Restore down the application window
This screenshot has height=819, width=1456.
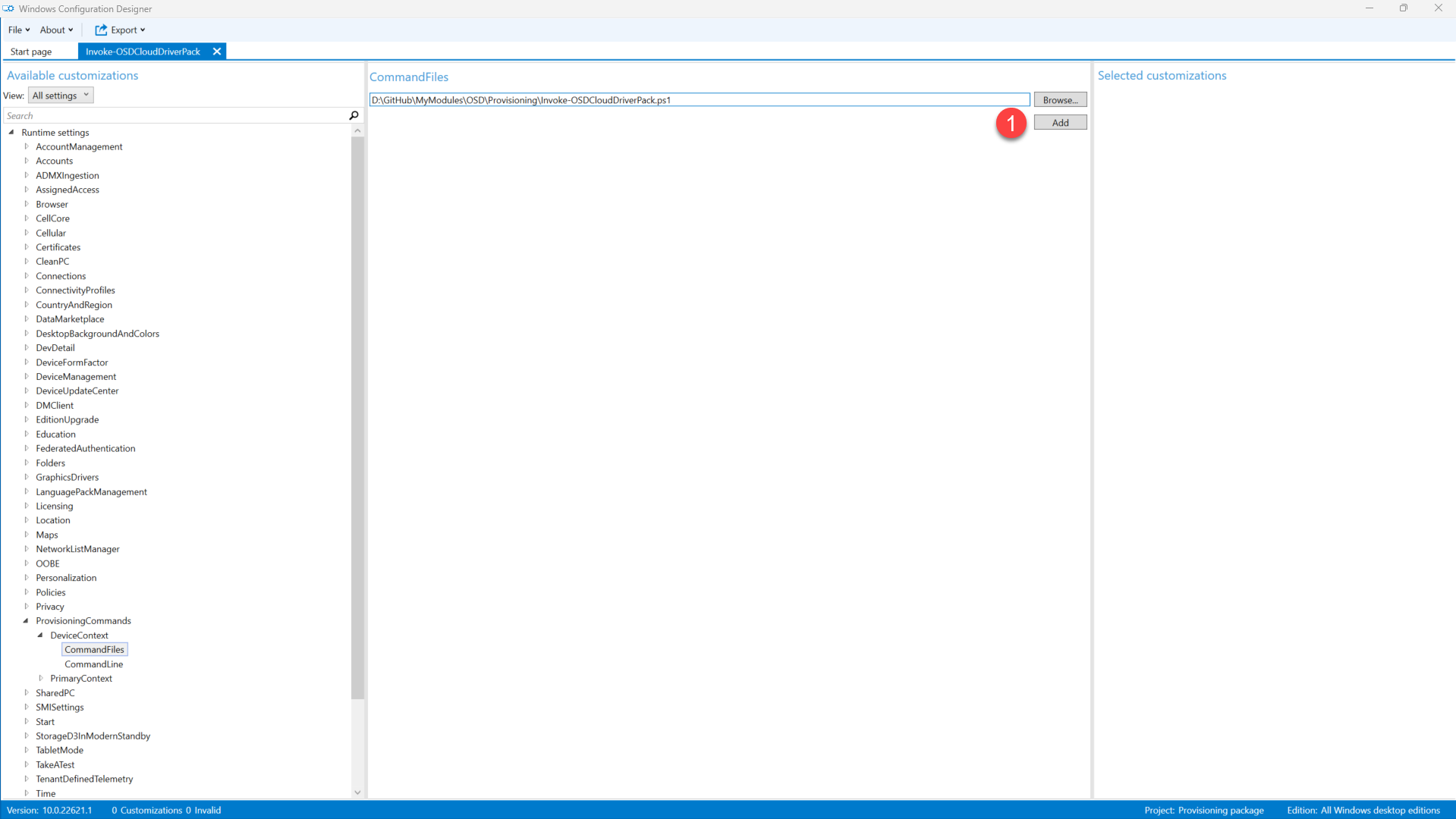click(1403, 8)
